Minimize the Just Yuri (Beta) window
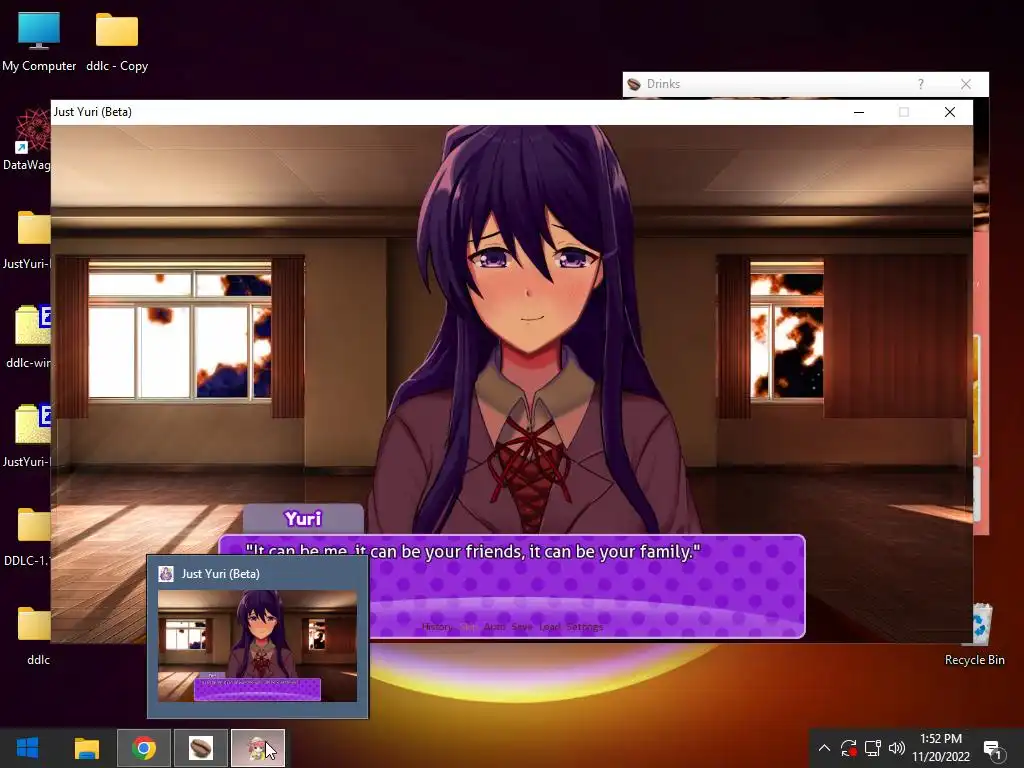Viewport: 1024px width, 768px height. click(859, 112)
